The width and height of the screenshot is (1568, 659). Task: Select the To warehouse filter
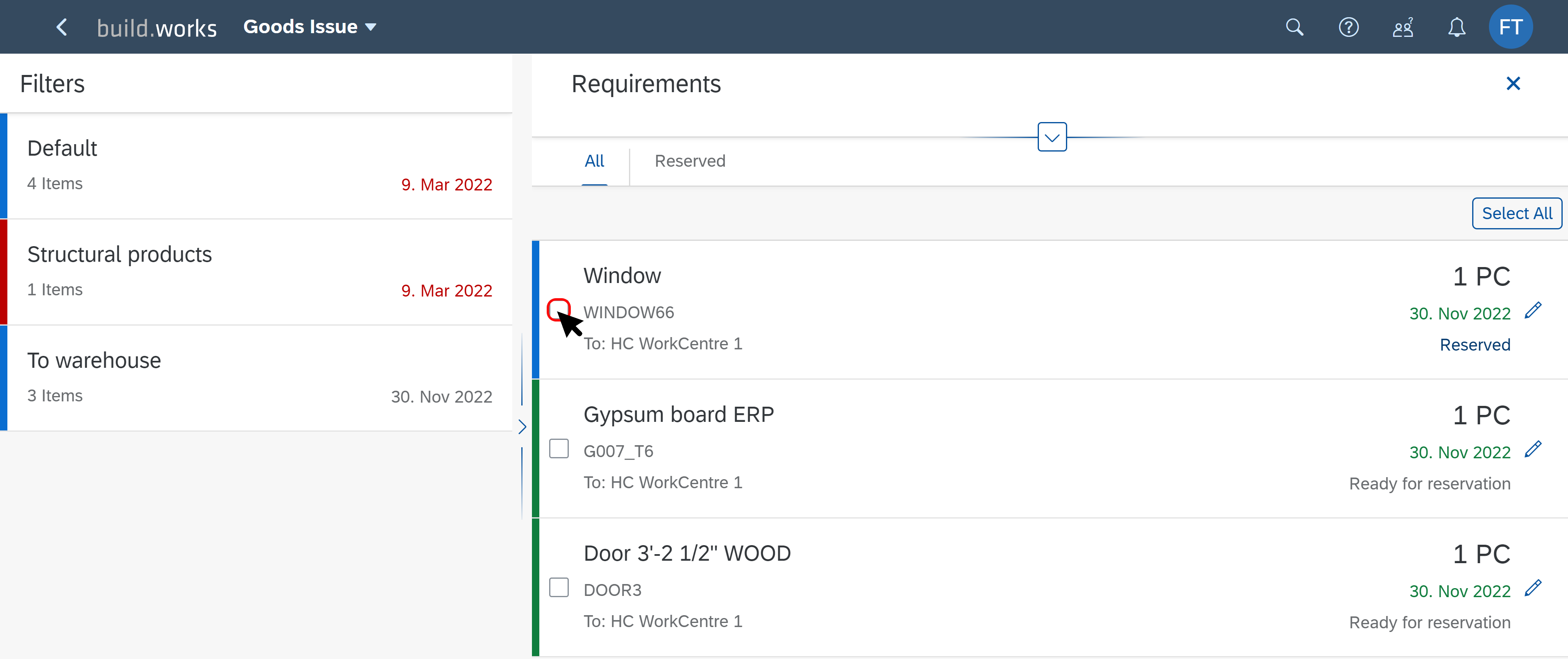(x=256, y=378)
